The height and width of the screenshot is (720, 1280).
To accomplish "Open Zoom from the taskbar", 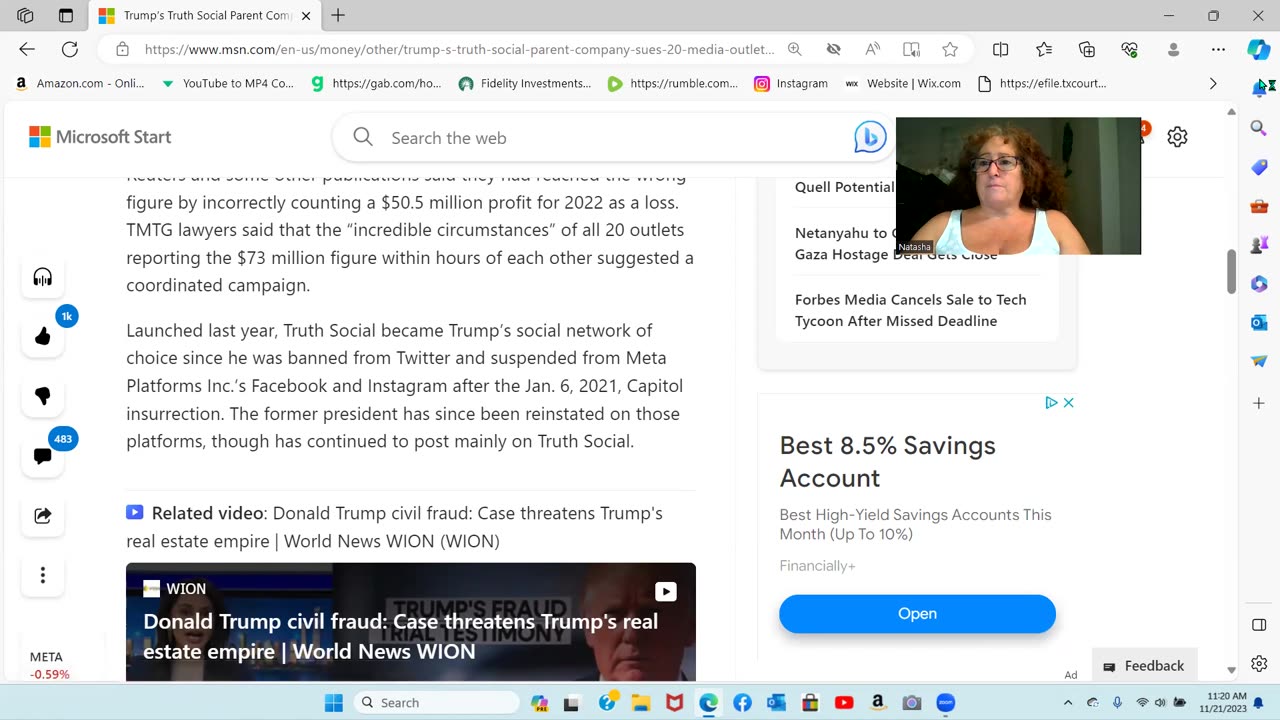I will pos(945,703).
